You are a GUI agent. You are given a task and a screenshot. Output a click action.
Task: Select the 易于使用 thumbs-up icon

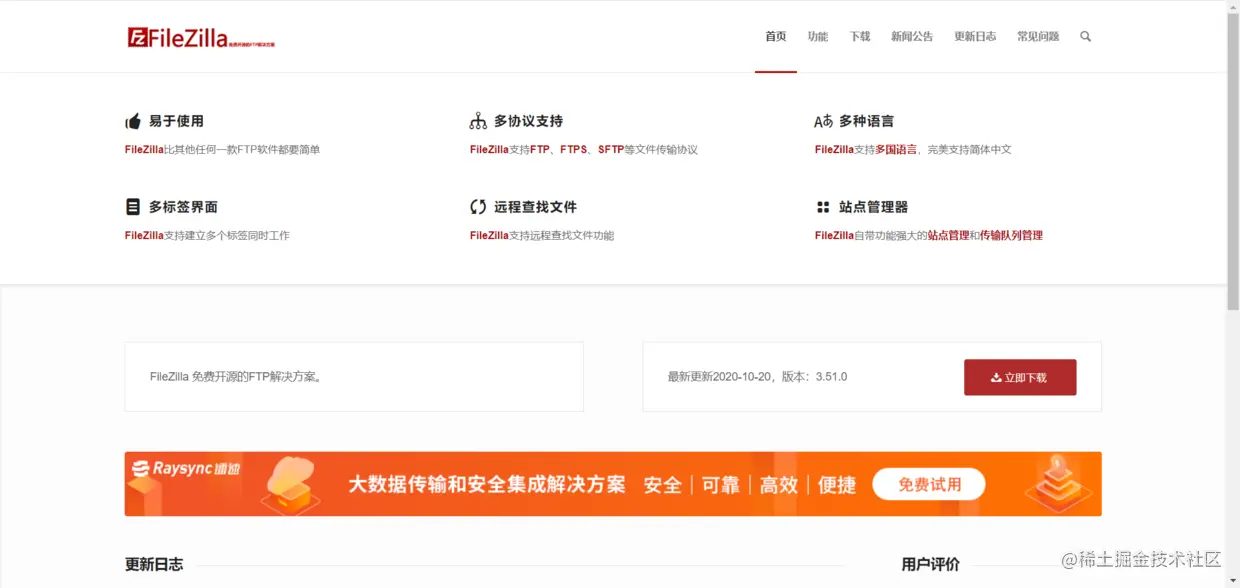coord(131,120)
